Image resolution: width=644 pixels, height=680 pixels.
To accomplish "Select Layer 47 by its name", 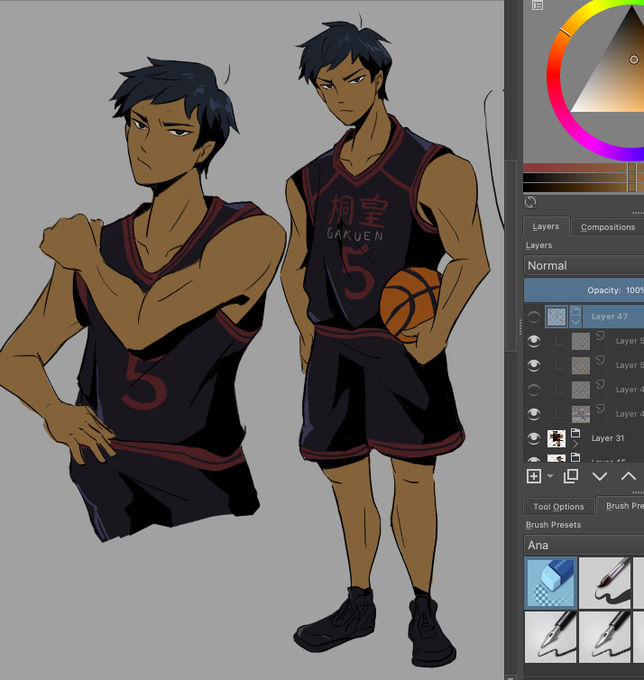I will click(609, 317).
